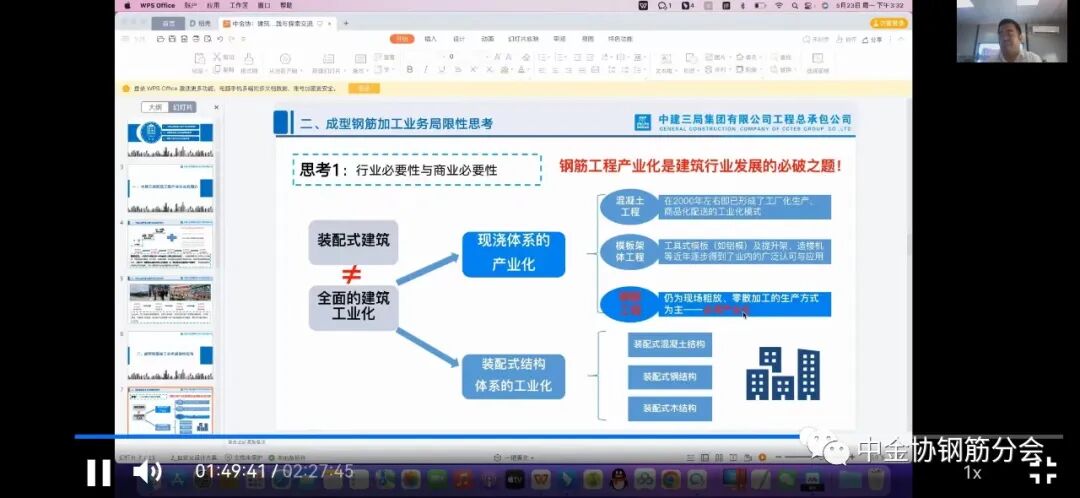Screen dimensions: 1080x498
Task: Open the 账户 menu
Action: coord(191,5)
